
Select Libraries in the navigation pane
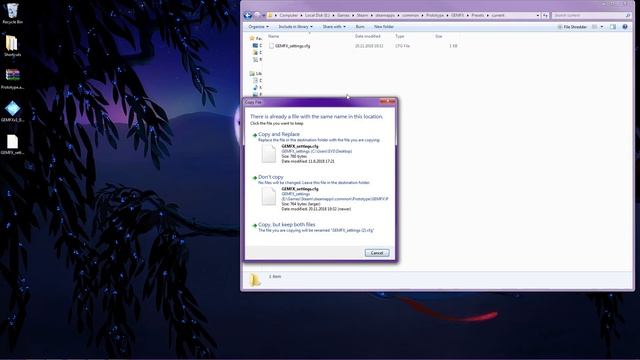pyautogui.click(x=256, y=73)
